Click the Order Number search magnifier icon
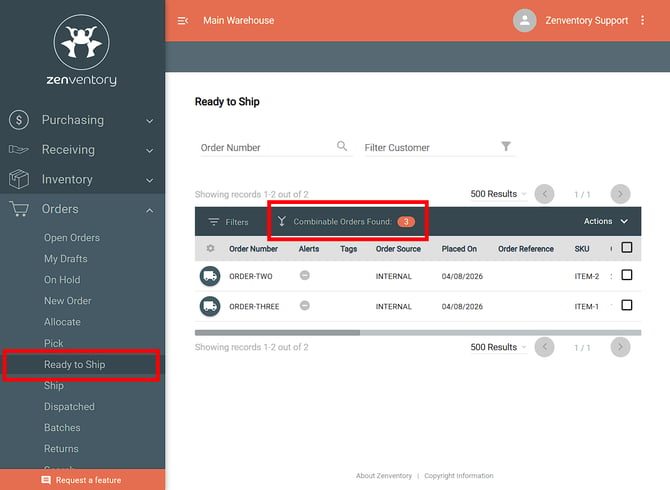Image resolution: width=670 pixels, height=490 pixels. [x=342, y=146]
